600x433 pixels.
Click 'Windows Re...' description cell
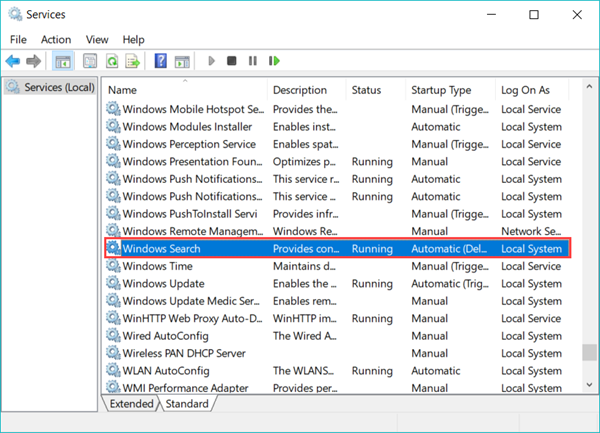[305, 231]
